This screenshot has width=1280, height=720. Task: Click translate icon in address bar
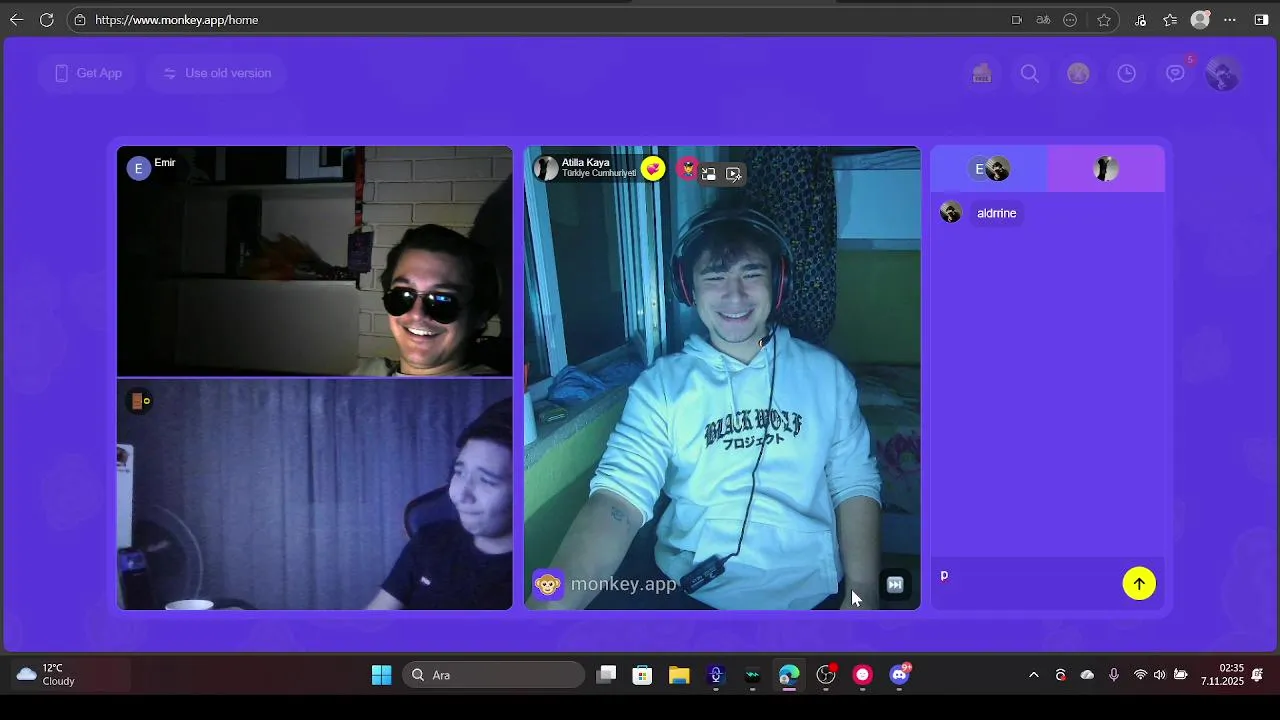(x=1043, y=20)
